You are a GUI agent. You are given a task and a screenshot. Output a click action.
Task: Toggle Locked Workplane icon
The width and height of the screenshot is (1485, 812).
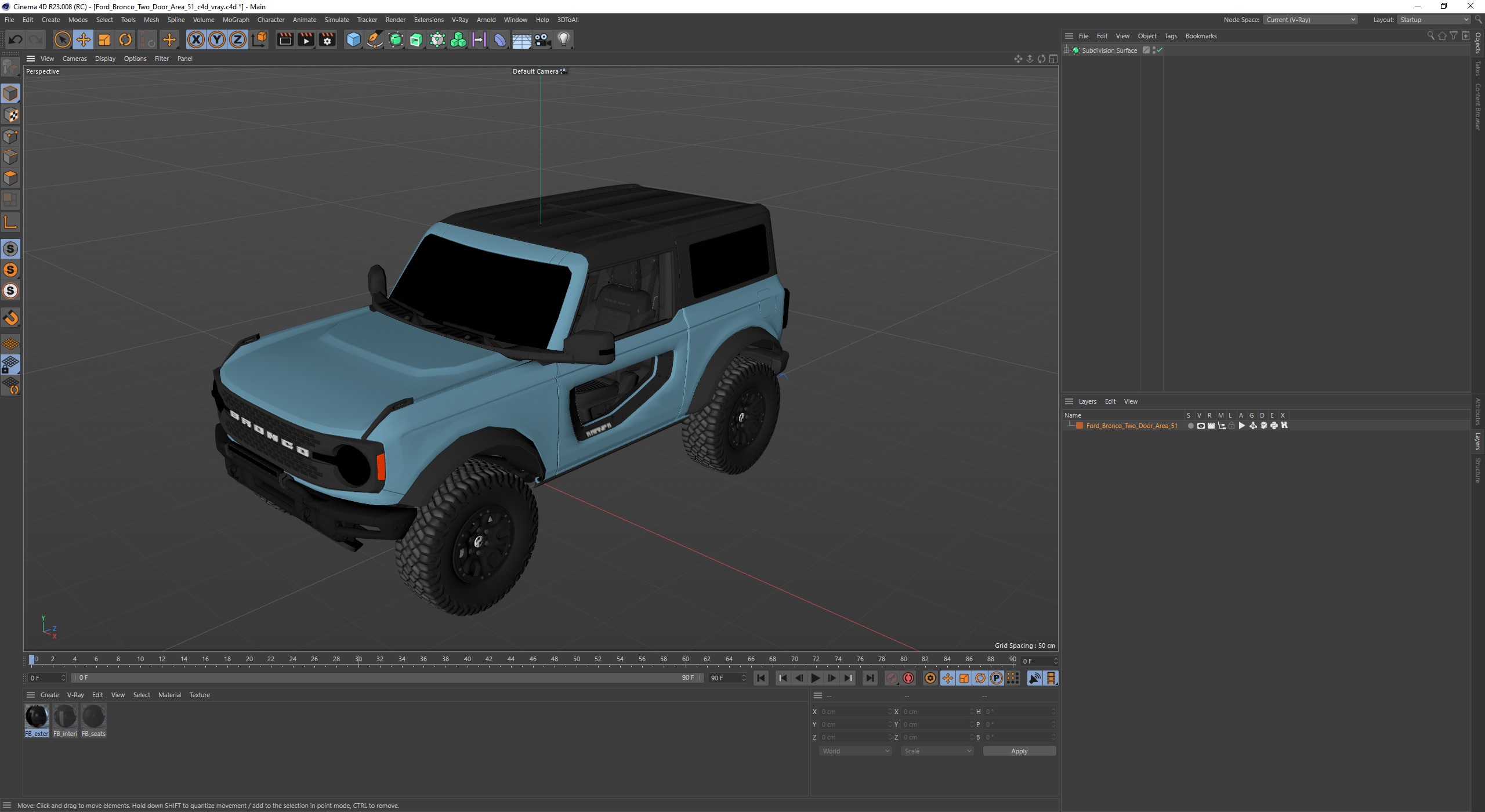10,365
